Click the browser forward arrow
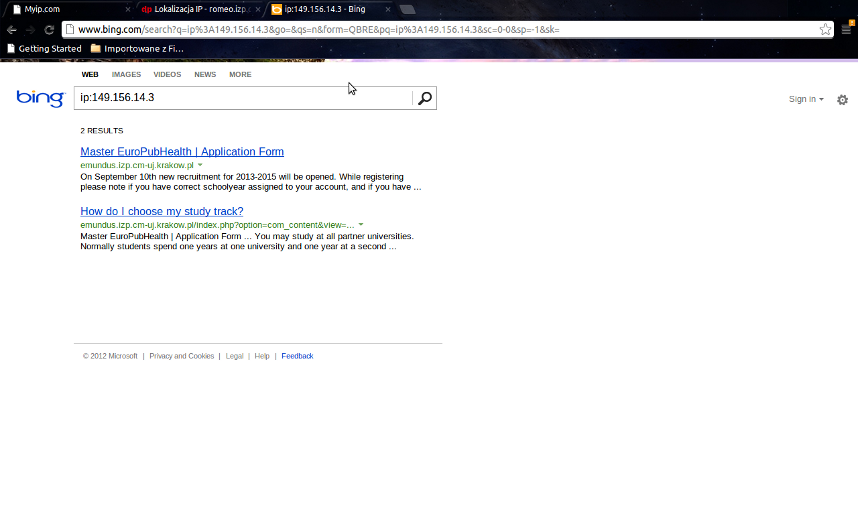Viewport: 858px width, 520px height. click(x=30, y=30)
